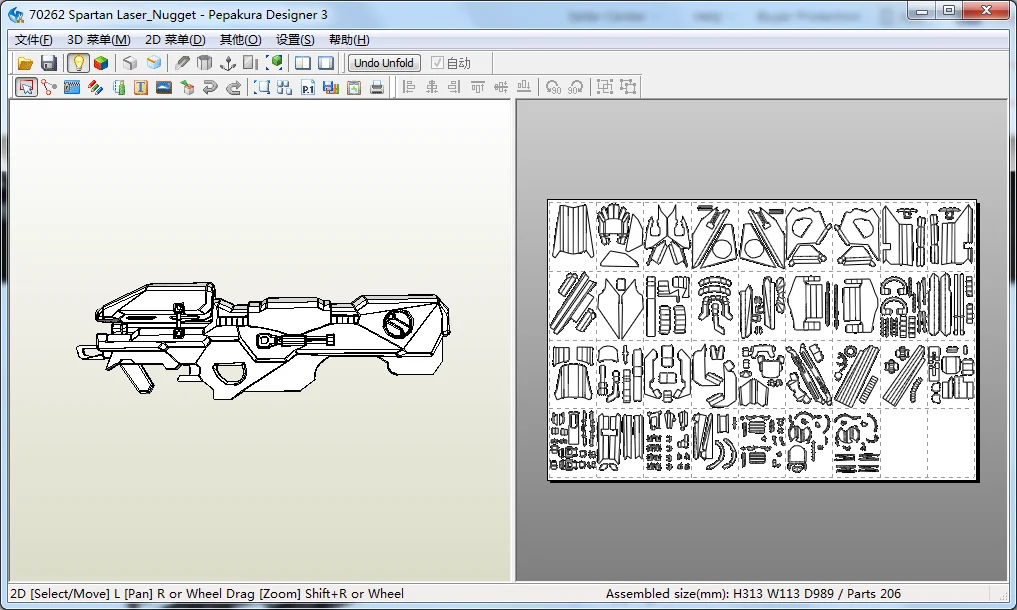The image size is (1017, 610).
Task: Click the Open file folder icon
Action: [x=26, y=63]
